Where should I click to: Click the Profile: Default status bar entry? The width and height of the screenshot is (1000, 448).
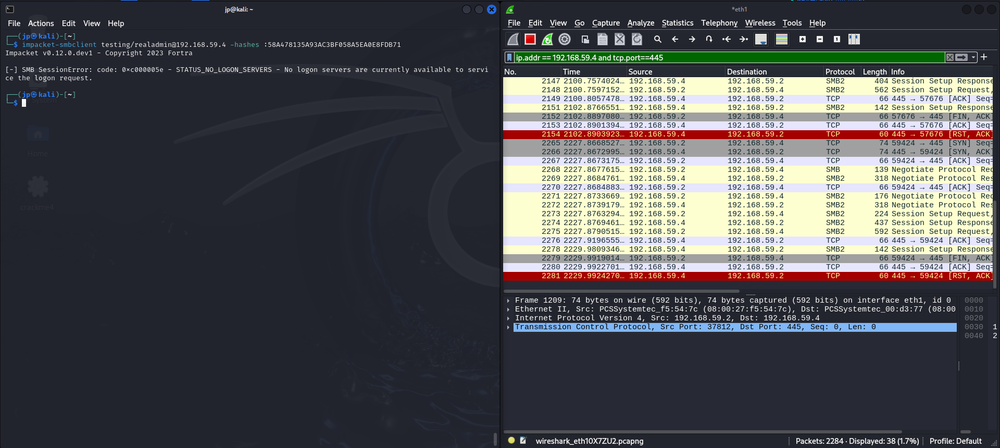click(x=955, y=441)
